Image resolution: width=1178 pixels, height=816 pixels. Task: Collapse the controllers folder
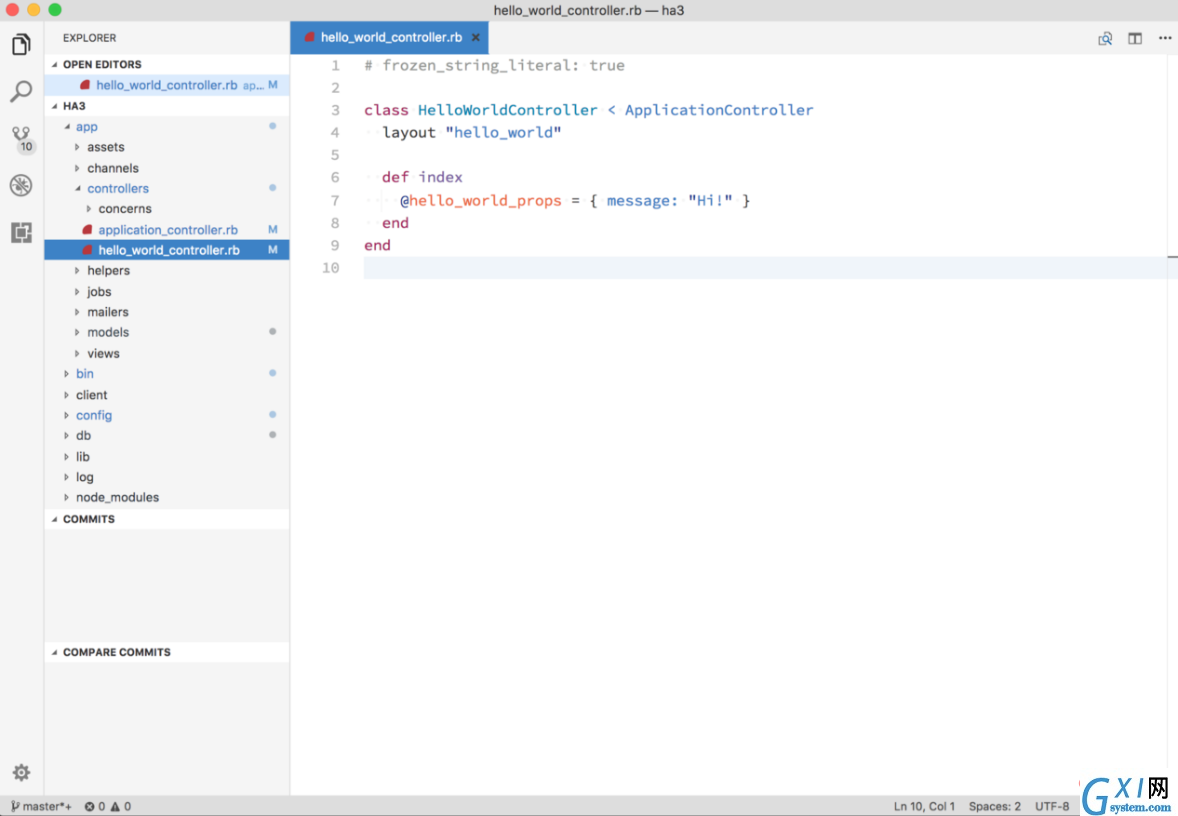tap(117, 189)
